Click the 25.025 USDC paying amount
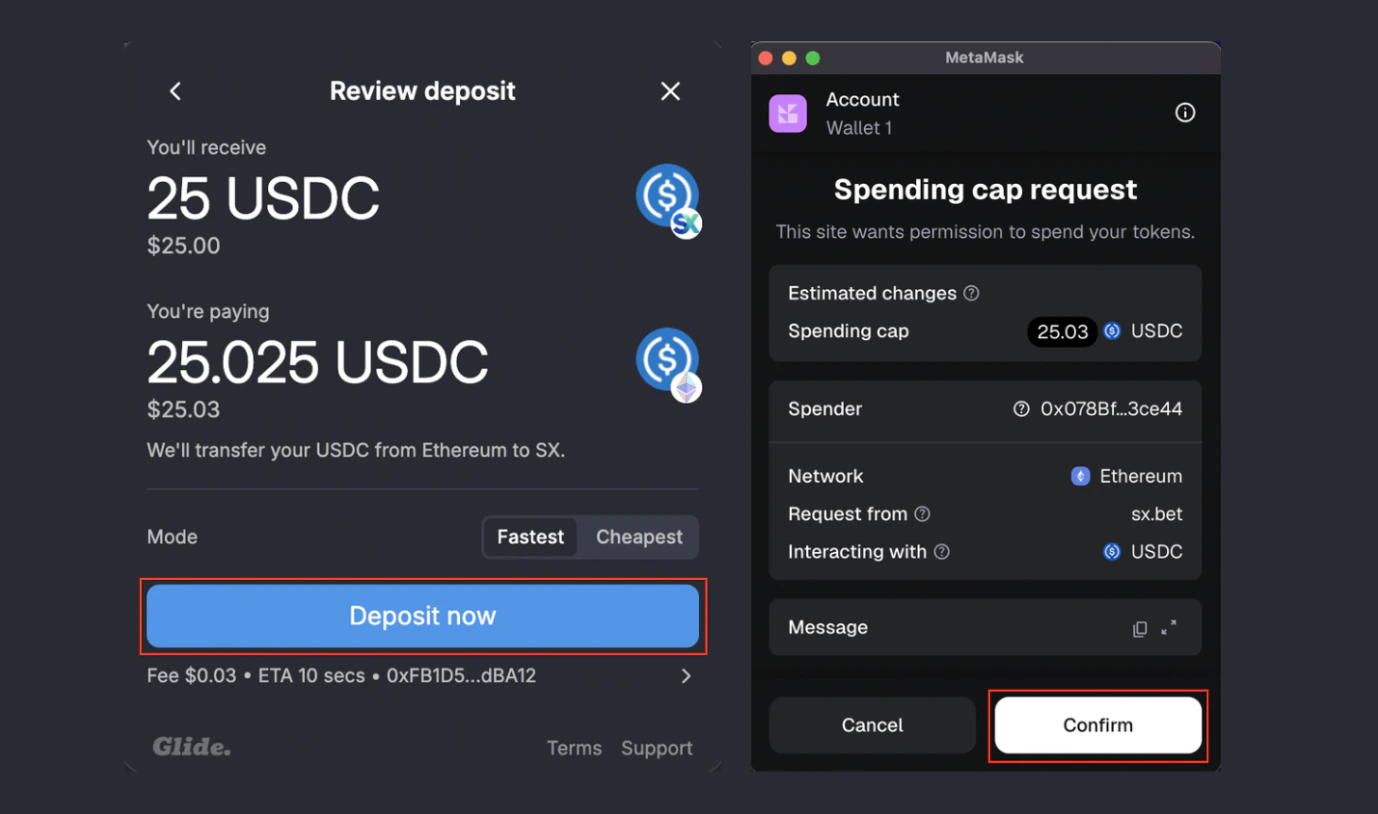The height and width of the screenshot is (814, 1378). point(318,362)
